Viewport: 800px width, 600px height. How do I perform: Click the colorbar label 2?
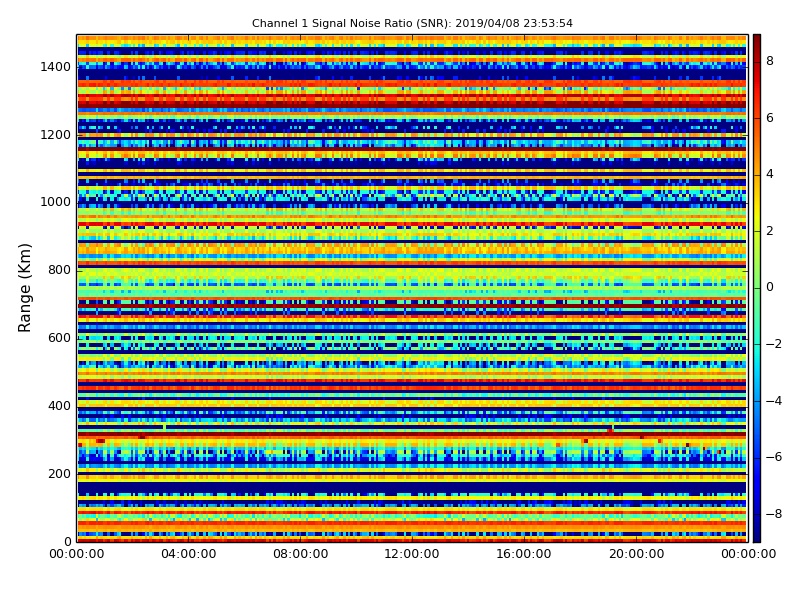[770, 231]
